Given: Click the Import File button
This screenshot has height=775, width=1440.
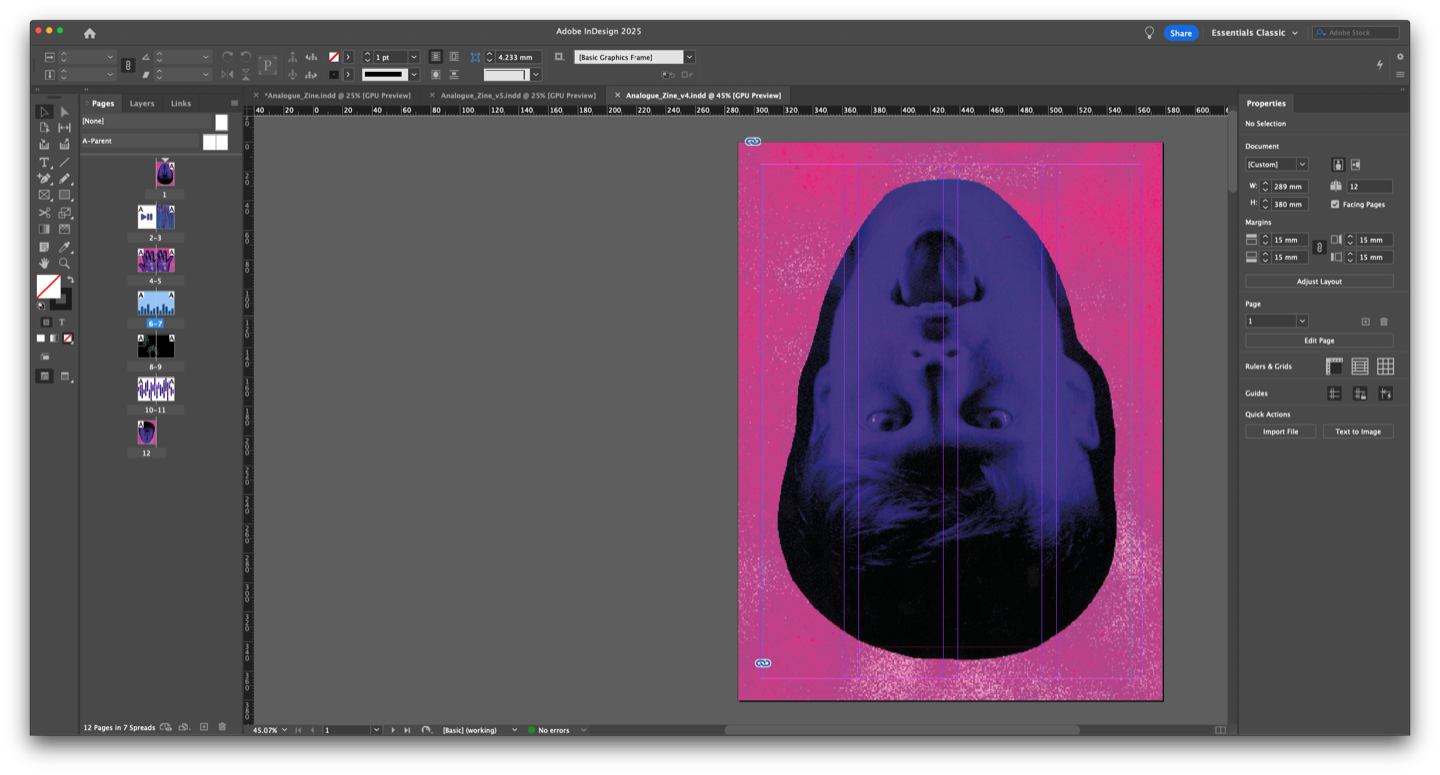Looking at the screenshot, I should (x=1280, y=432).
